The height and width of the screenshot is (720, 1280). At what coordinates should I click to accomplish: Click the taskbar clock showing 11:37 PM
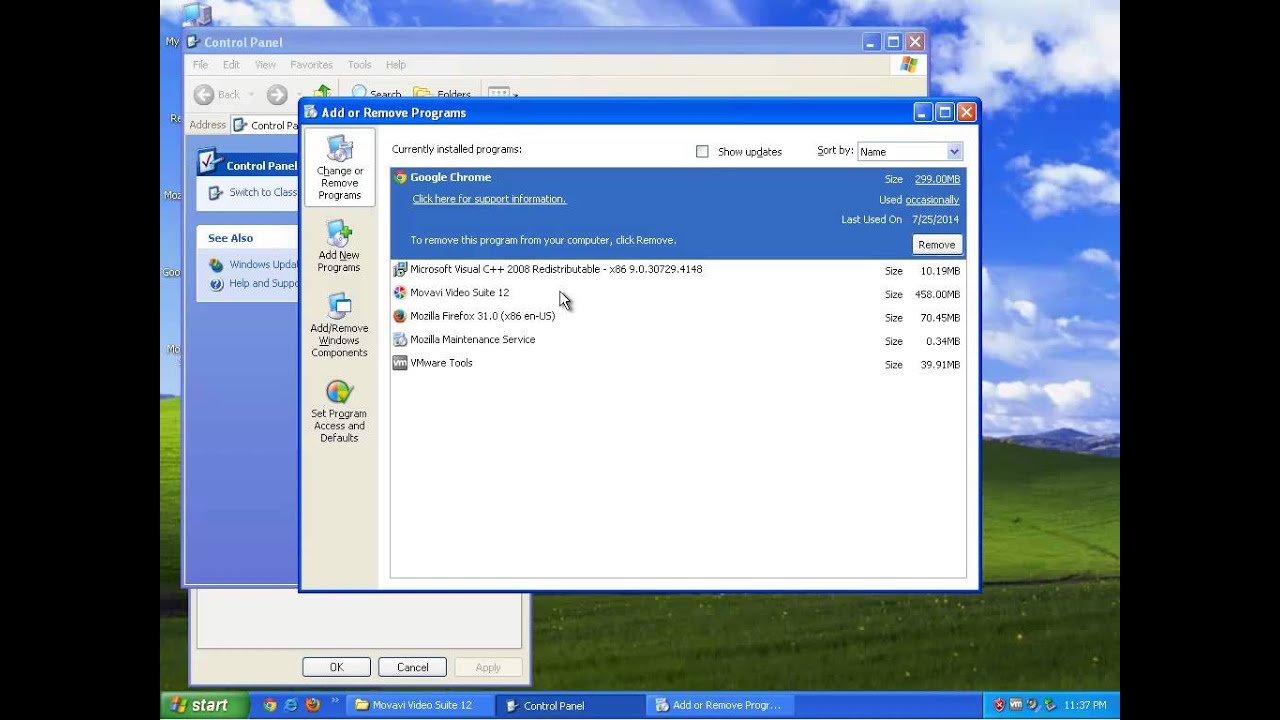coord(1085,705)
